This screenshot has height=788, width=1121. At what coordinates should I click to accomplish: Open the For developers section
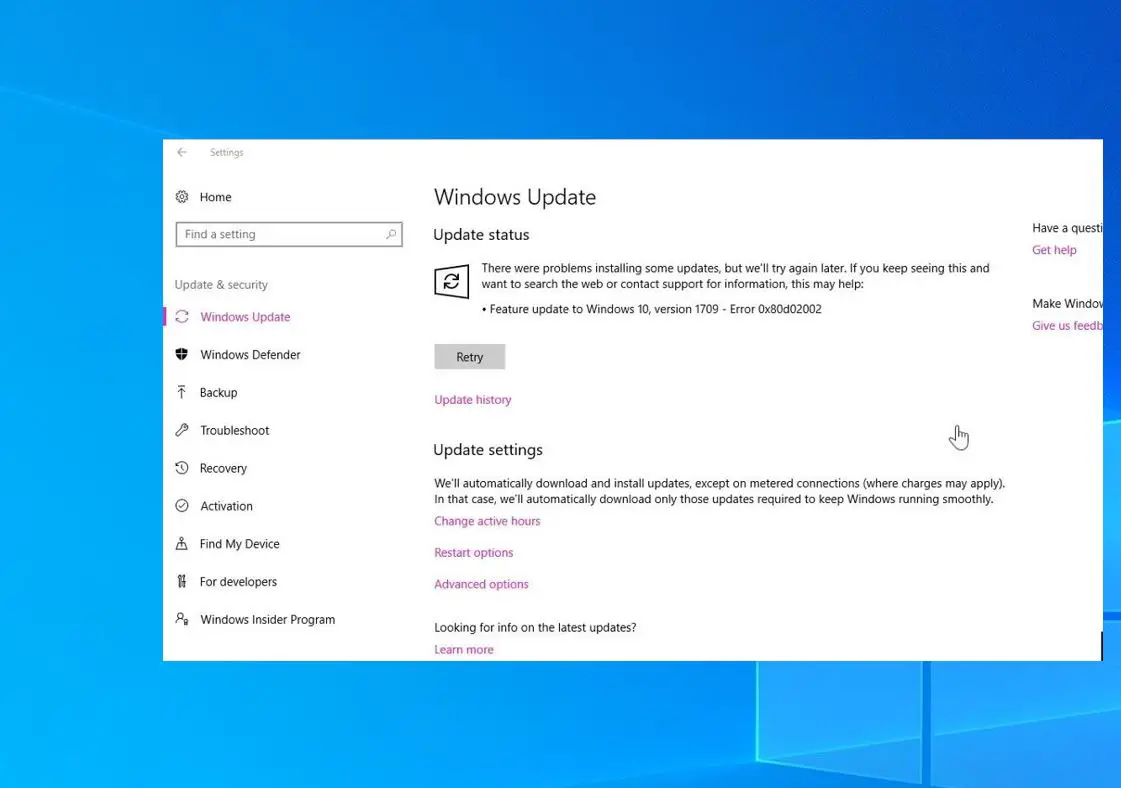(x=238, y=582)
